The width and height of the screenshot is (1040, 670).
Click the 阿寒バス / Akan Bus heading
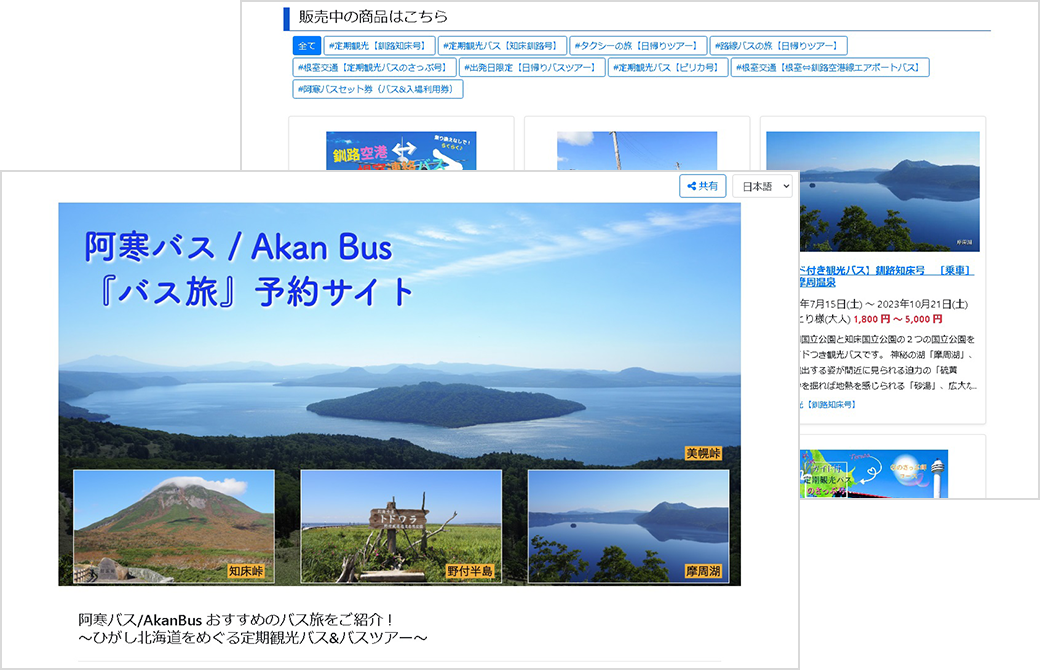click(238, 247)
